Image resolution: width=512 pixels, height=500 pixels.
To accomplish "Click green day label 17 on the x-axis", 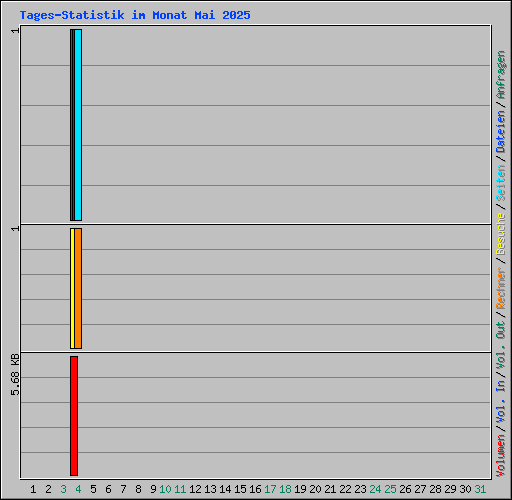I will pyautogui.click(x=270, y=489).
